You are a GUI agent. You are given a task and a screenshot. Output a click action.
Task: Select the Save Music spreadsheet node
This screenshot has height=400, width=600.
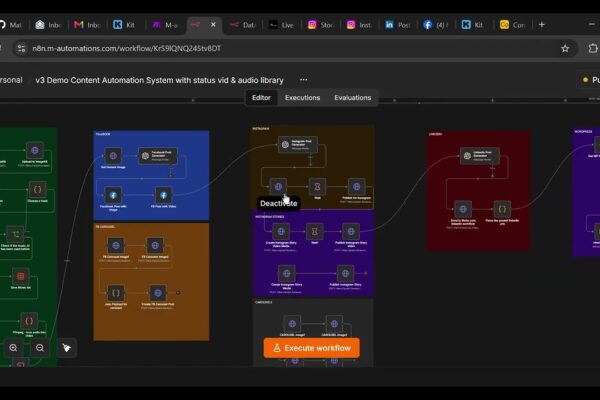click(x=21, y=276)
